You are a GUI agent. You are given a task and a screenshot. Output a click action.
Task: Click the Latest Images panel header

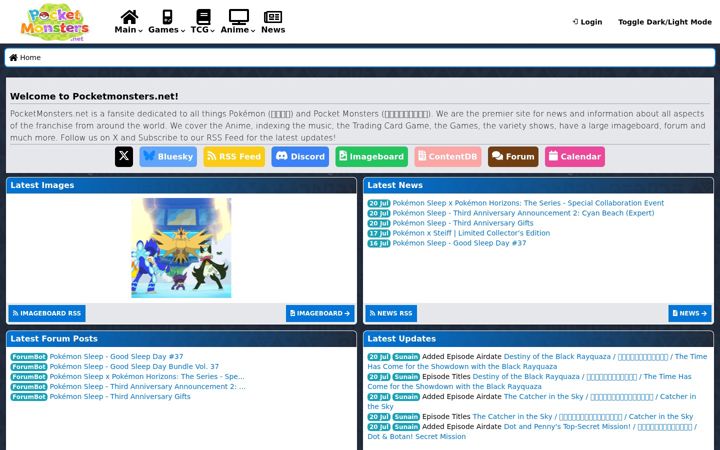click(181, 186)
